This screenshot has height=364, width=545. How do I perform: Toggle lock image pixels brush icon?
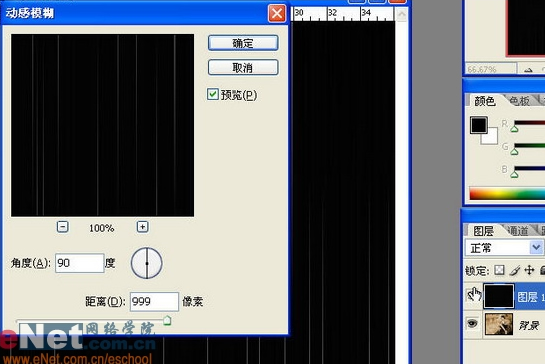515,270
